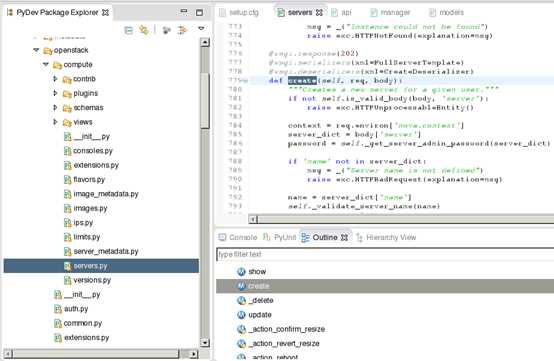
Task: Select the views package folder
Action: [x=78, y=122]
